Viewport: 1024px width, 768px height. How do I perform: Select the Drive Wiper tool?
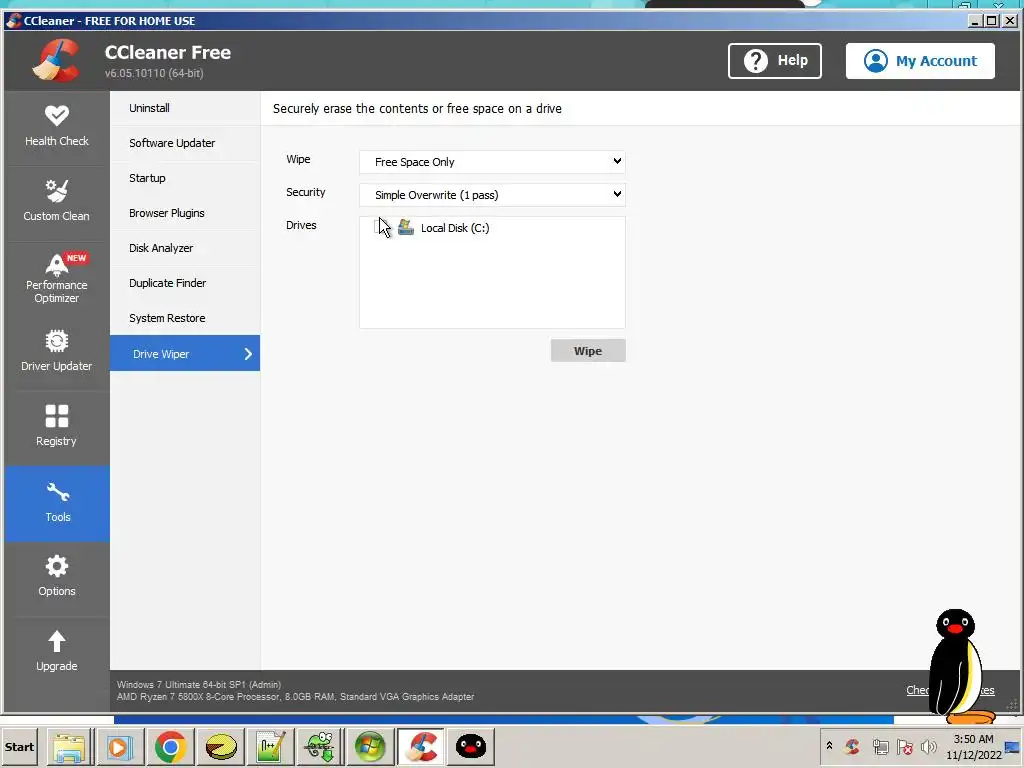pos(185,353)
